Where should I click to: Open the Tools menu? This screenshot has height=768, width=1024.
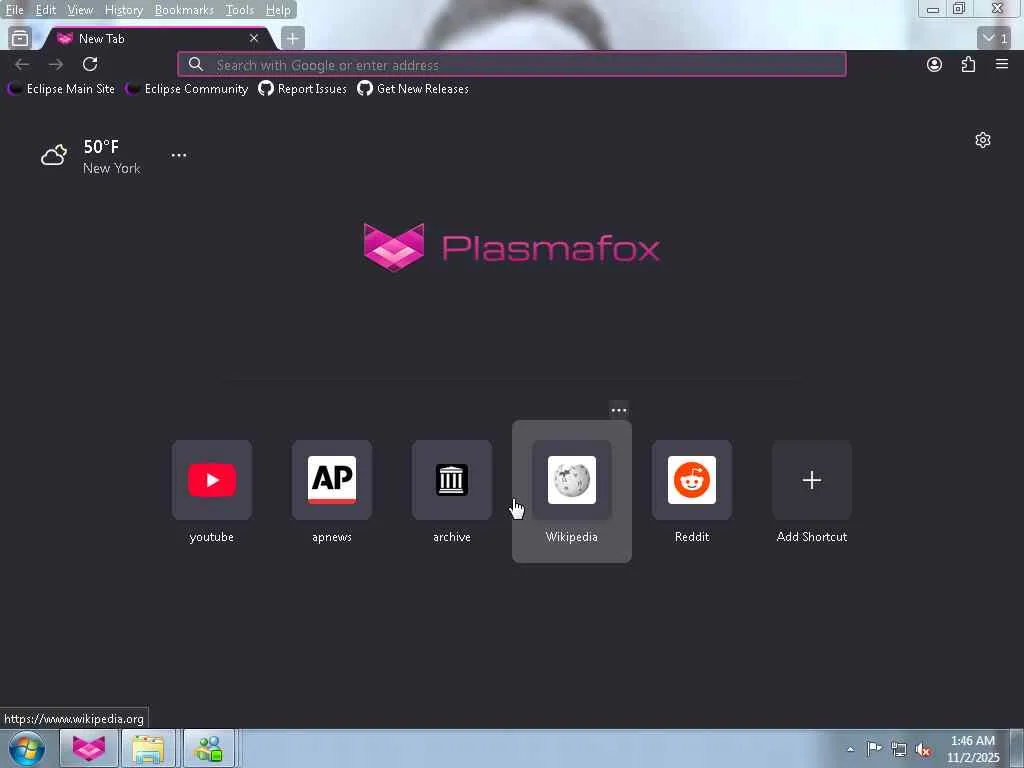click(239, 10)
